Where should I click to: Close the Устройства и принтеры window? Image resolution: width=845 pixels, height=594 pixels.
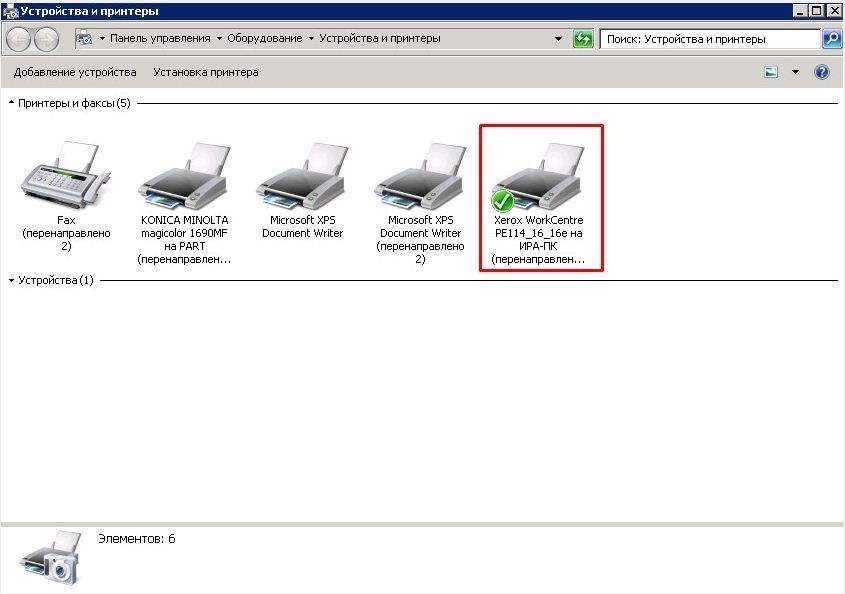pyautogui.click(x=833, y=11)
